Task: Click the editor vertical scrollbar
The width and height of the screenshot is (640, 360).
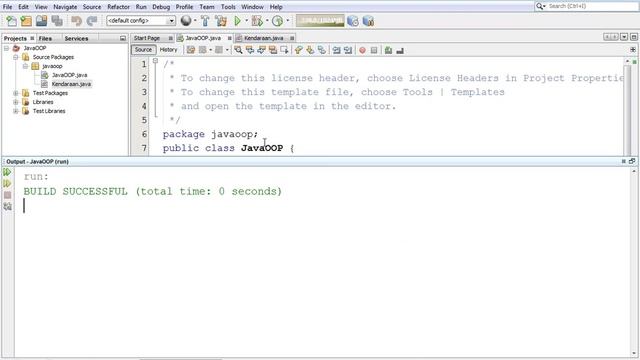Action: point(627,107)
